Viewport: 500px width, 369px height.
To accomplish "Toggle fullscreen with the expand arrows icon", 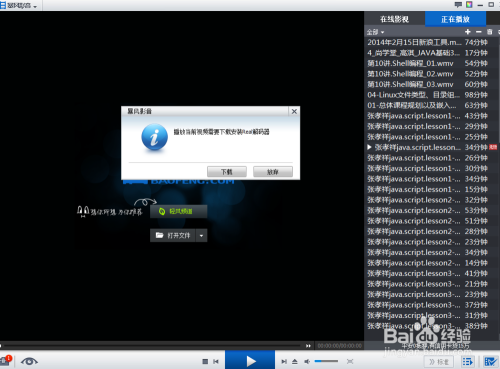I will 350,361.
